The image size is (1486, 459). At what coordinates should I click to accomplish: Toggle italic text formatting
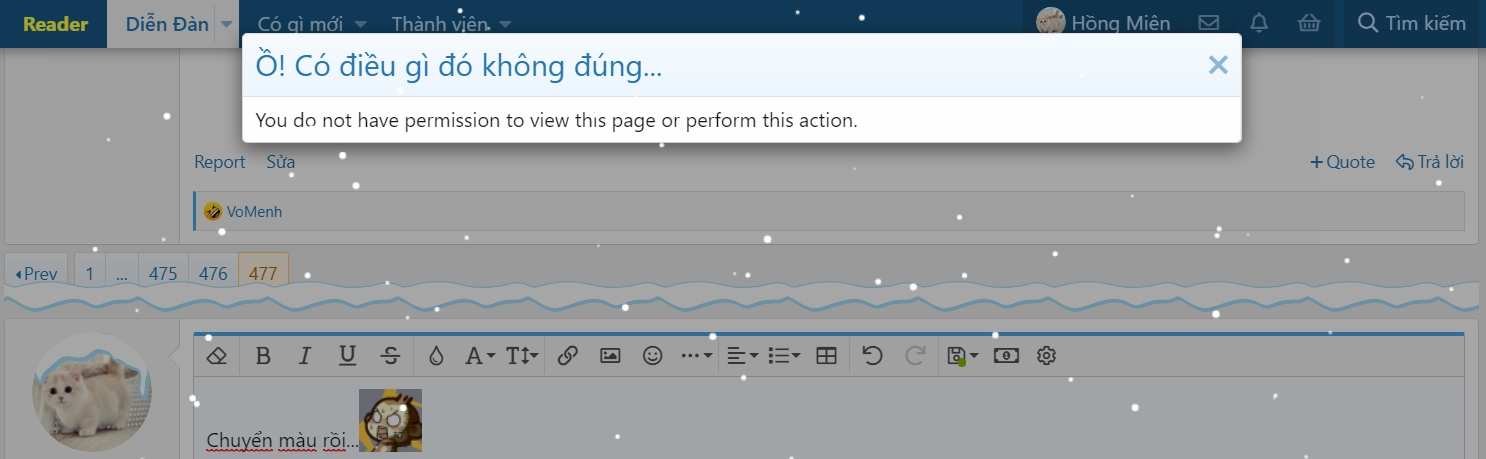point(305,355)
